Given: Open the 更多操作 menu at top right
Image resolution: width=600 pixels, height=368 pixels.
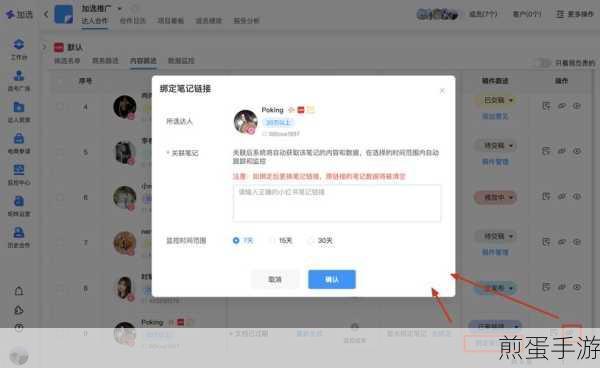Looking at the screenshot, I should pyautogui.click(x=574, y=14).
